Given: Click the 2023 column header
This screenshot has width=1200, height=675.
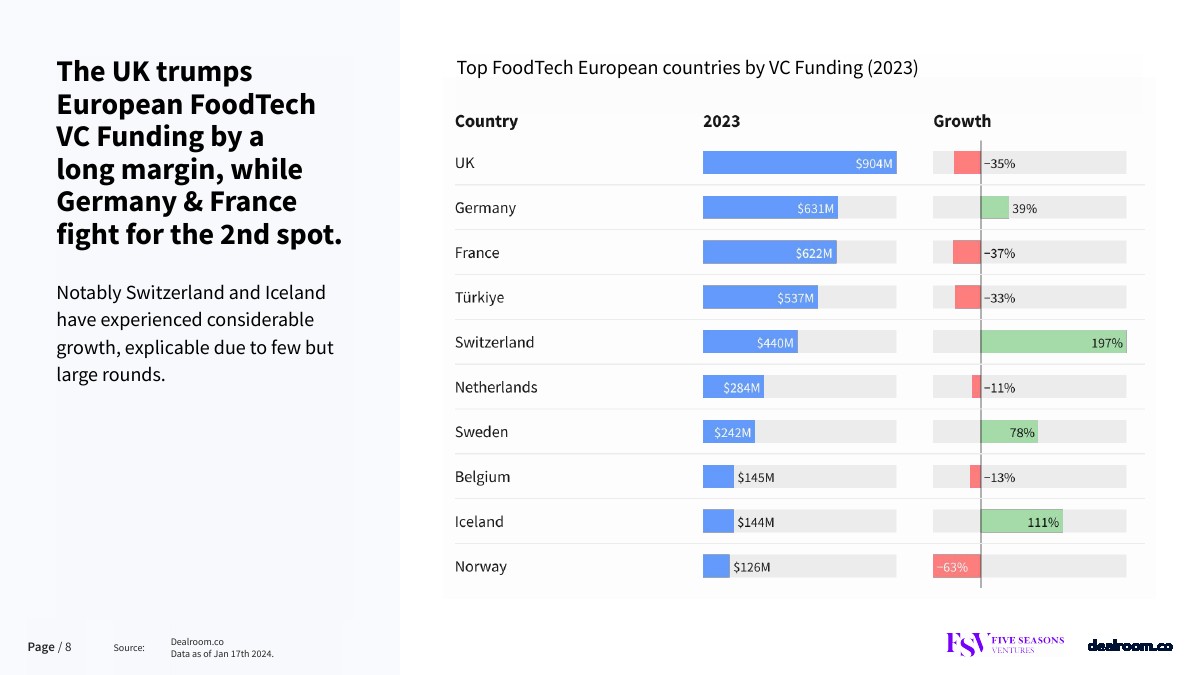Looking at the screenshot, I should click(721, 121).
